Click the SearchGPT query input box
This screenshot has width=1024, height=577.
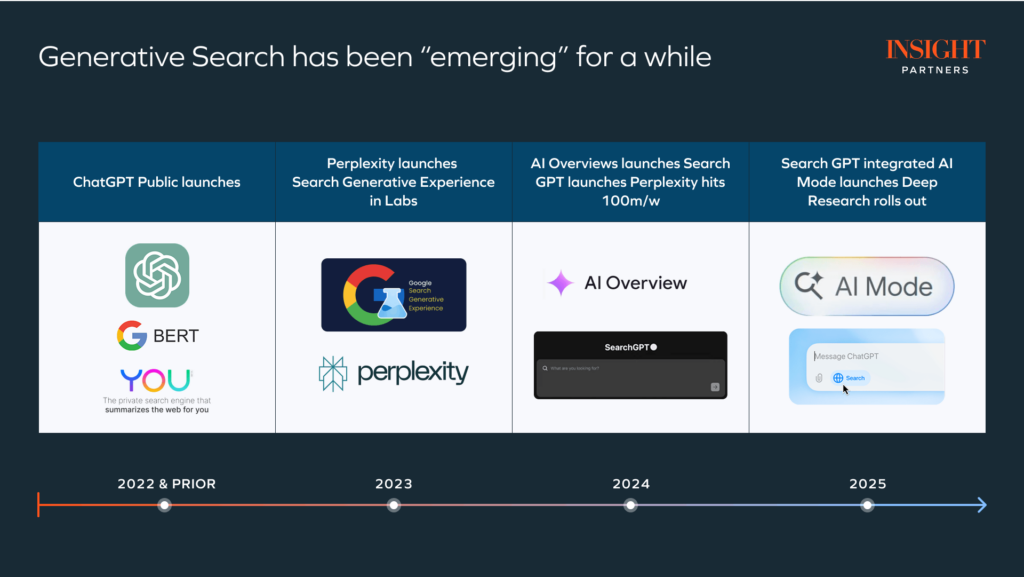pos(630,368)
